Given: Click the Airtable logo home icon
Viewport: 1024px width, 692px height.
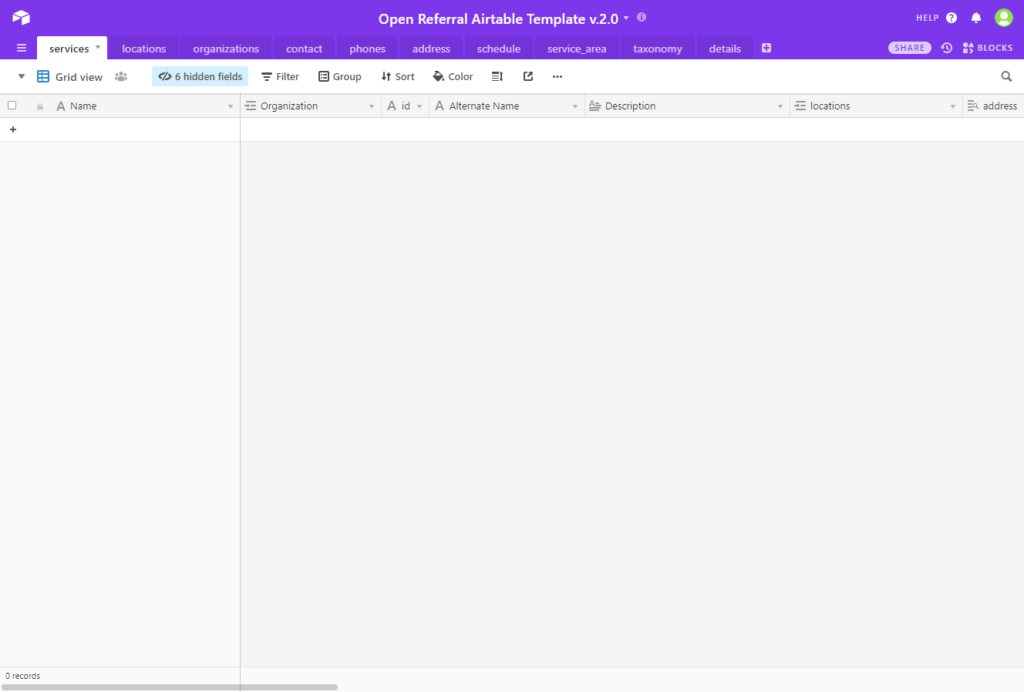Looking at the screenshot, I should point(21,18).
